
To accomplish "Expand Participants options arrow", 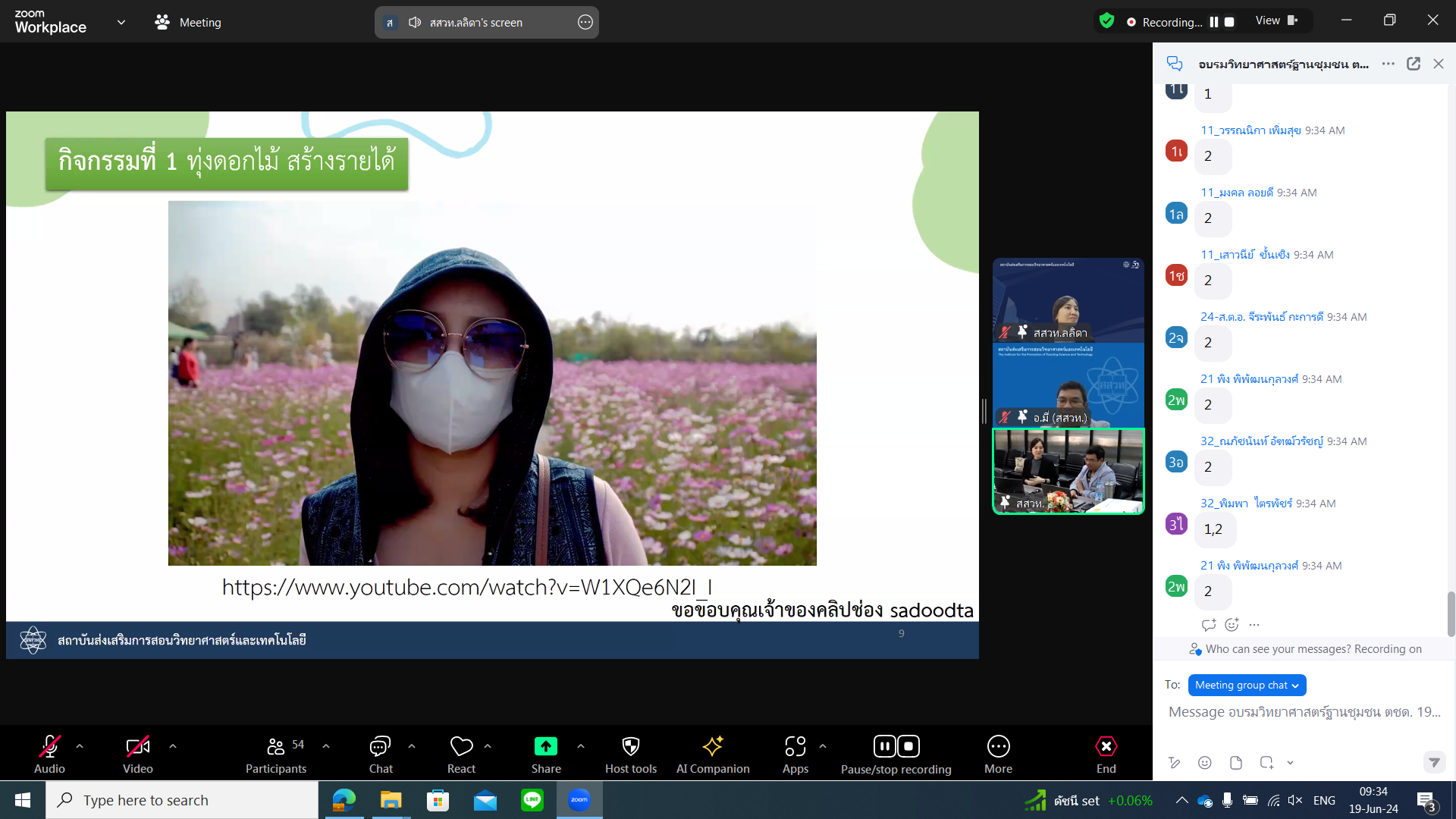I will 326,746.
